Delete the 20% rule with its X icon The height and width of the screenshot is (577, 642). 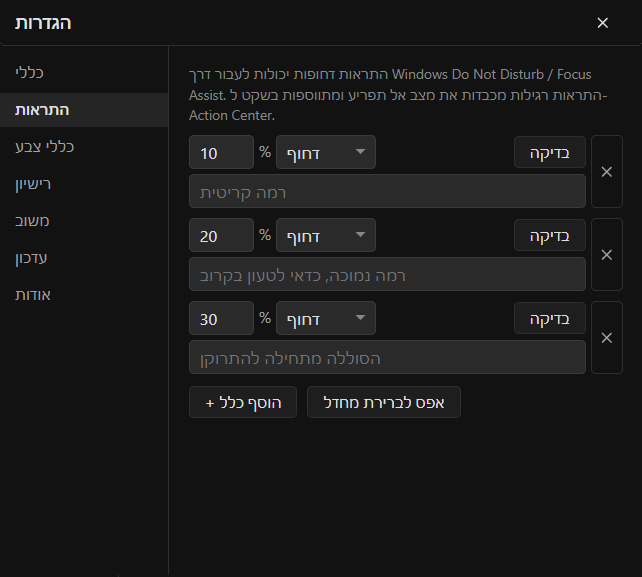click(x=607, y=254)
